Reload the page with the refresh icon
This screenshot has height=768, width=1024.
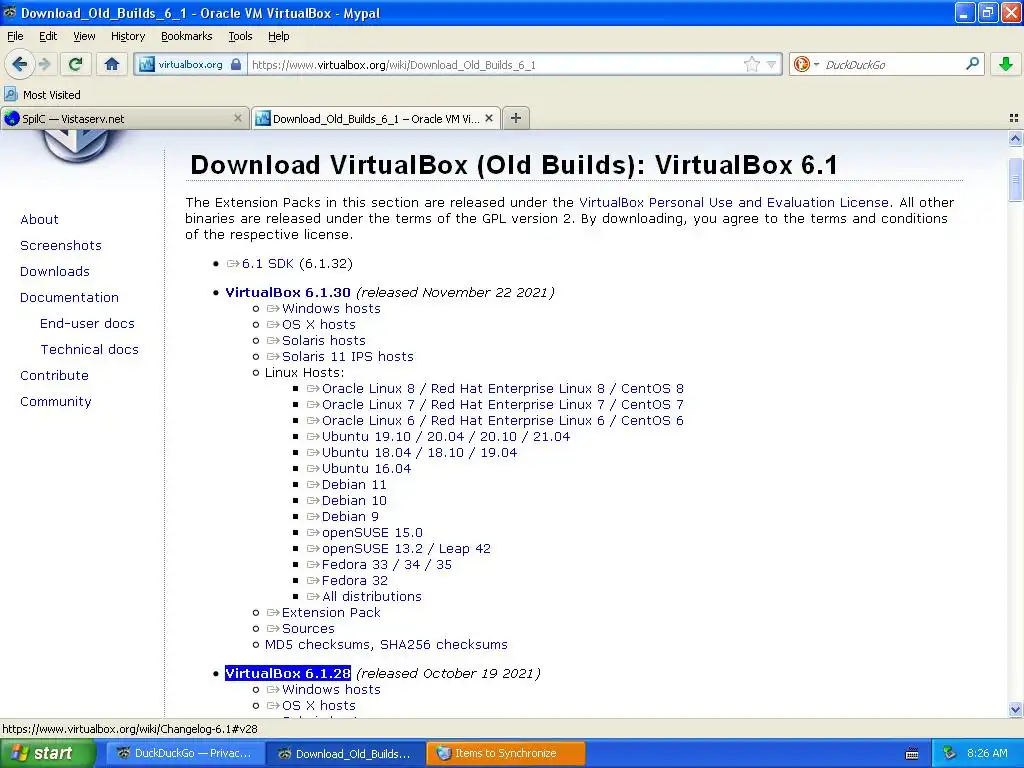75,64
